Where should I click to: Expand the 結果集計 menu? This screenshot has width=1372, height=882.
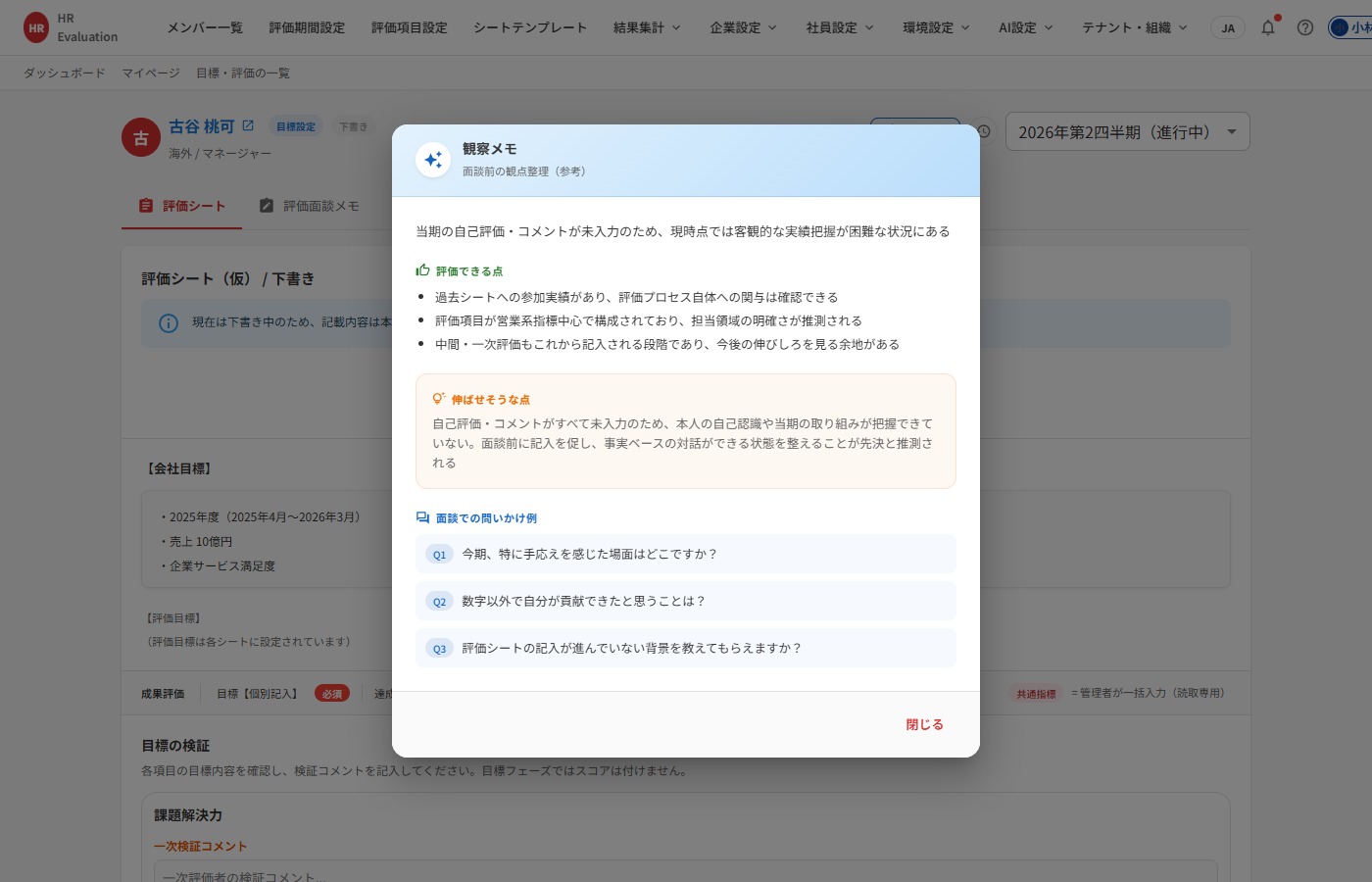pyautogui.click(x=647, y=27)
